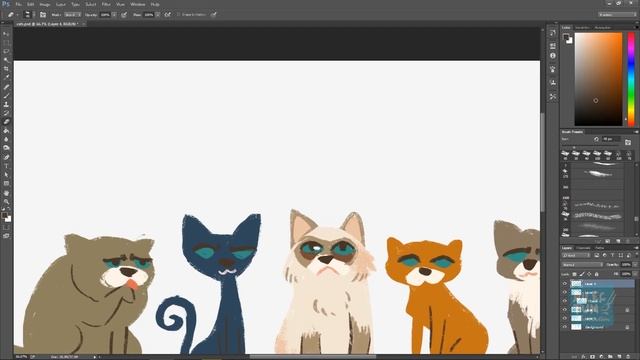
Task: Toggle lock image pixels
Action: point(582,274)
